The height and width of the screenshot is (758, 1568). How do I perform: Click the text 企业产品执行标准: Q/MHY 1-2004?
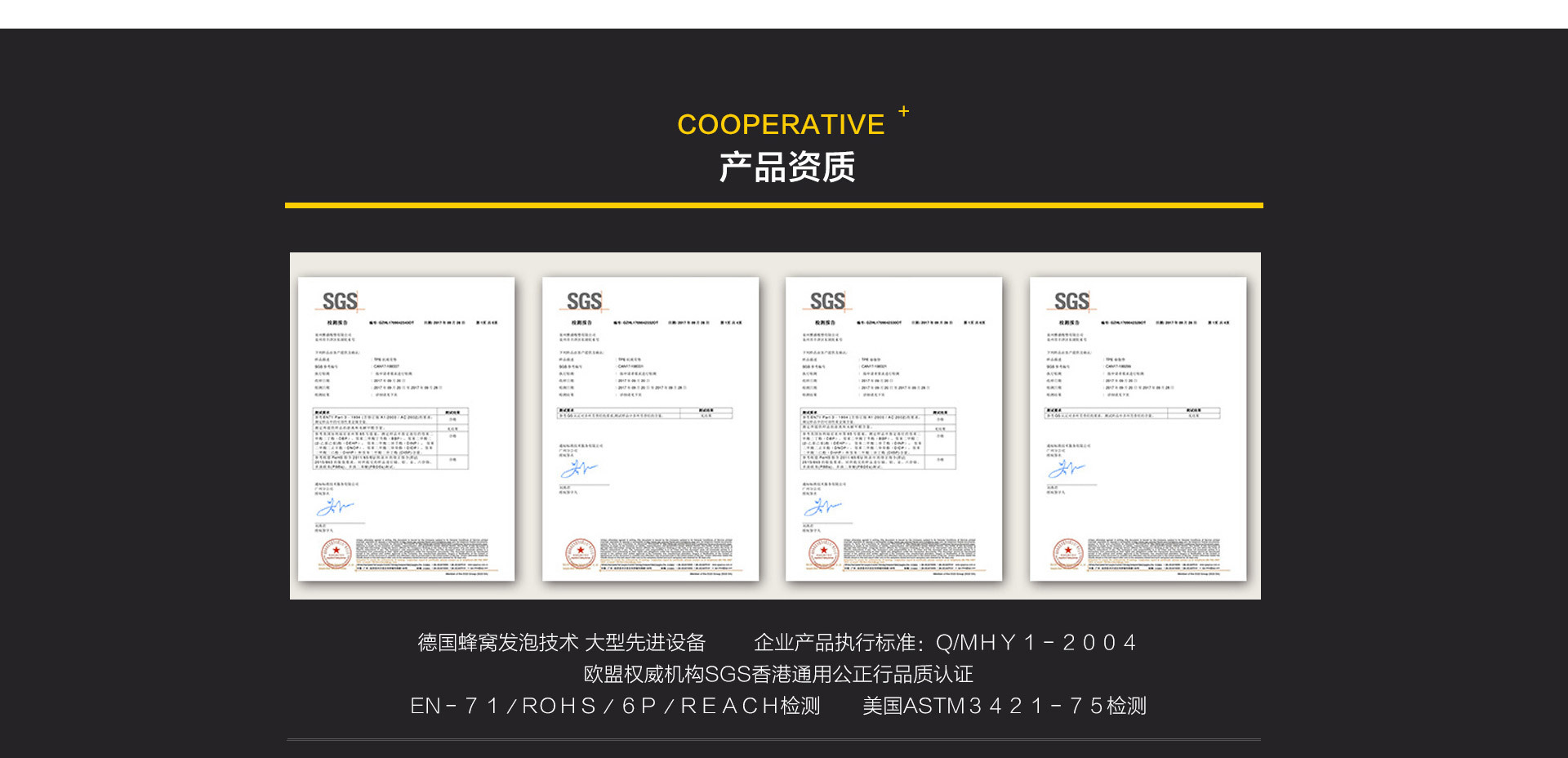tap(945, 643)
